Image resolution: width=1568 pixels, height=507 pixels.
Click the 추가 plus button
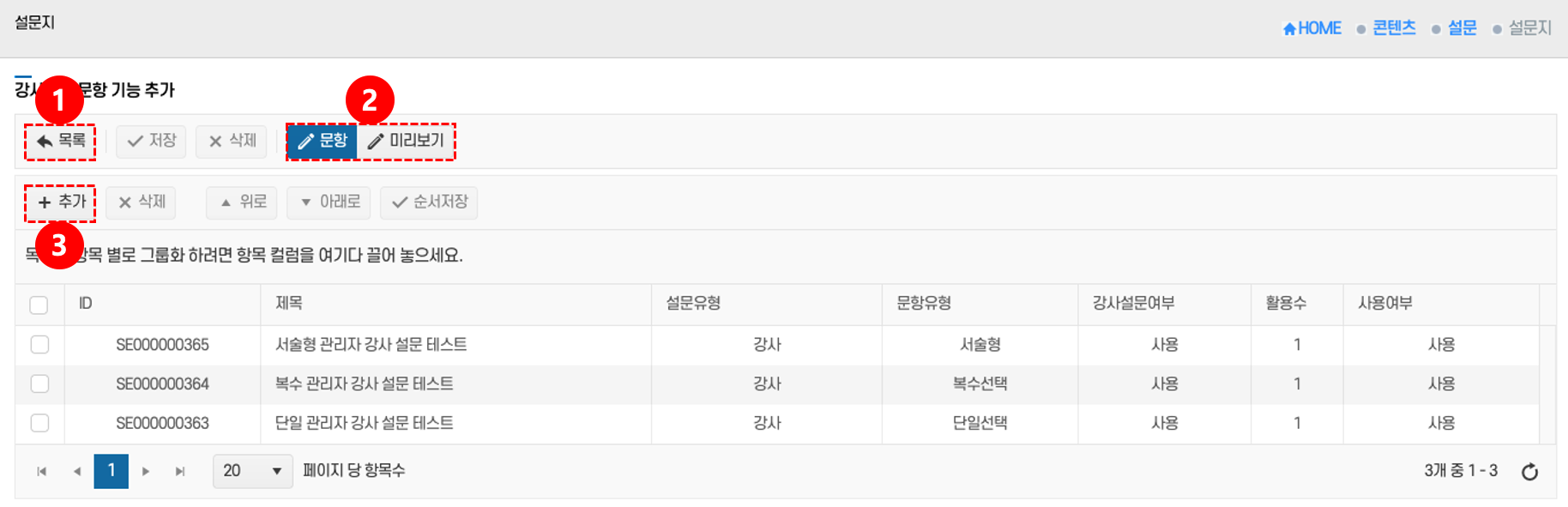click(x=61, y=202)
